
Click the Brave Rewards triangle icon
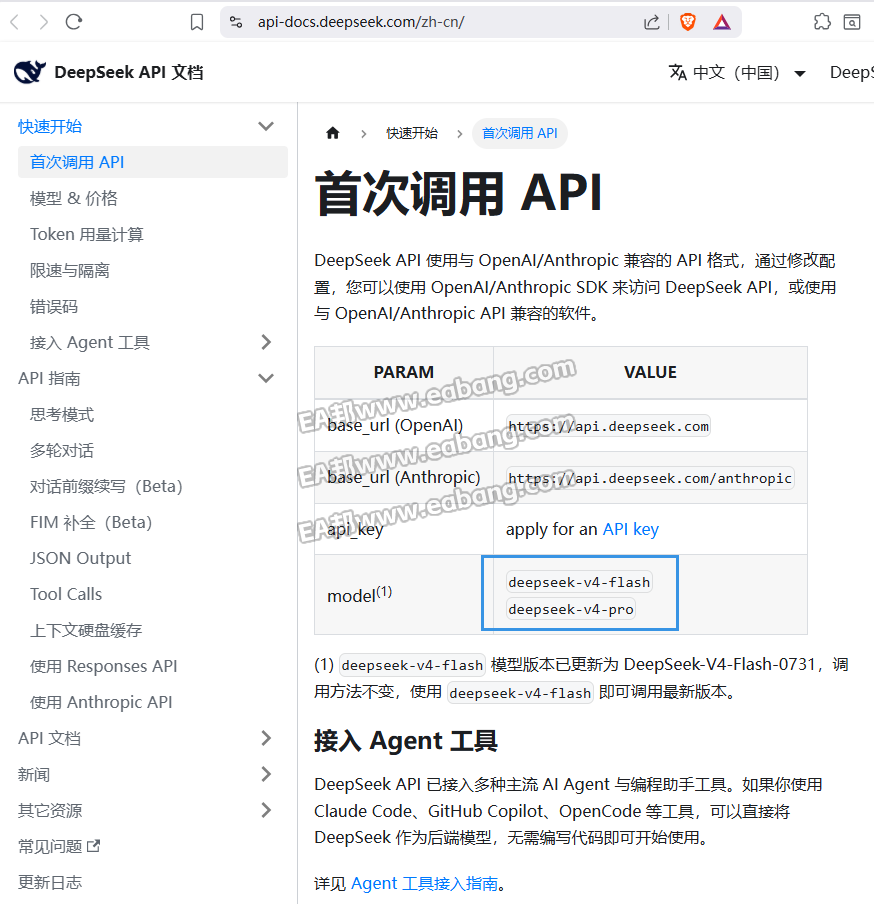point(722,22)
